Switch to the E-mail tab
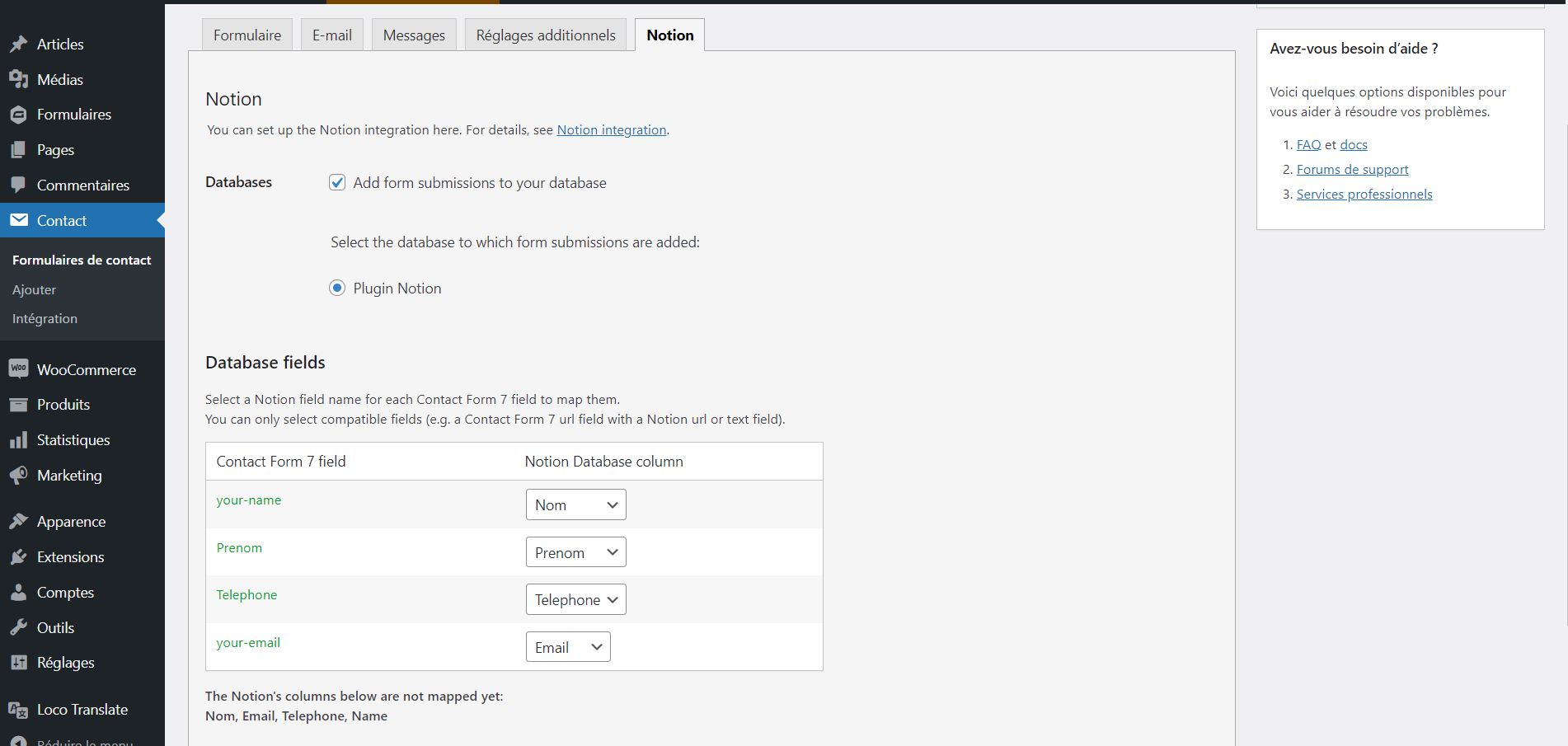This screenshot has width=1568, height=746. 332,35
